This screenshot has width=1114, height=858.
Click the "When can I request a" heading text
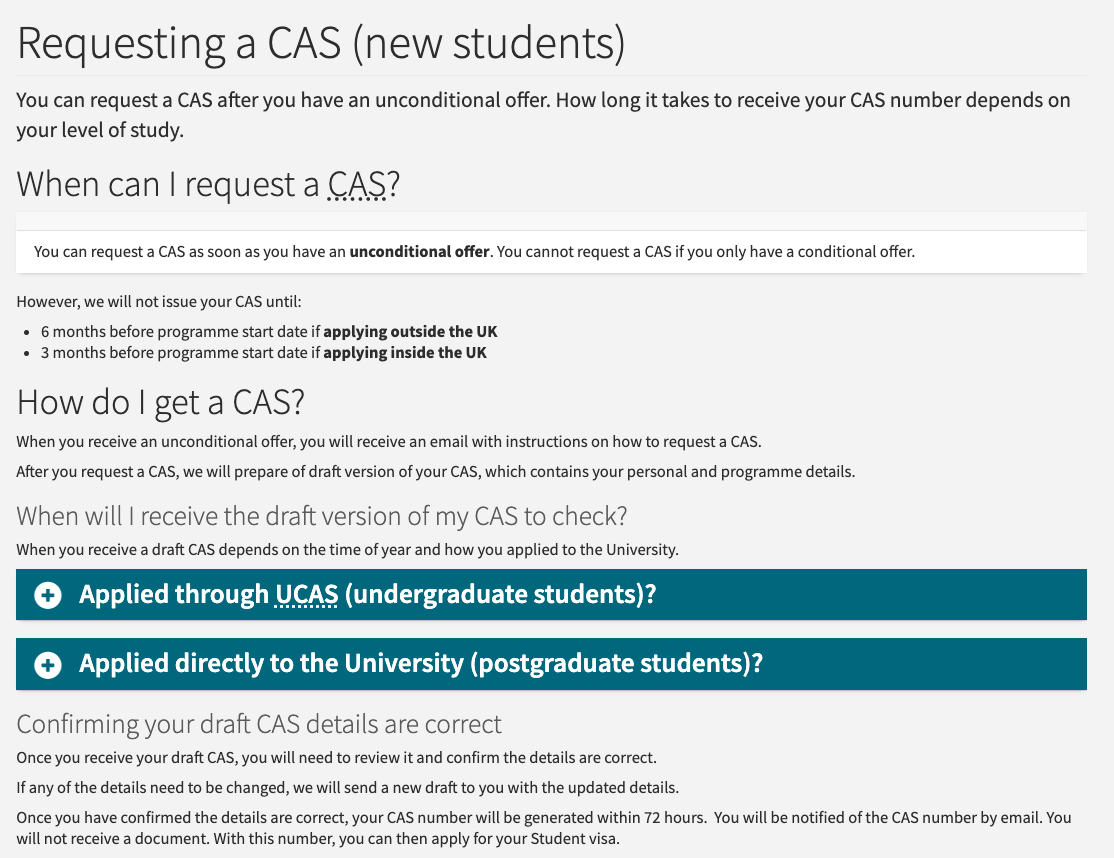point(170,185)
